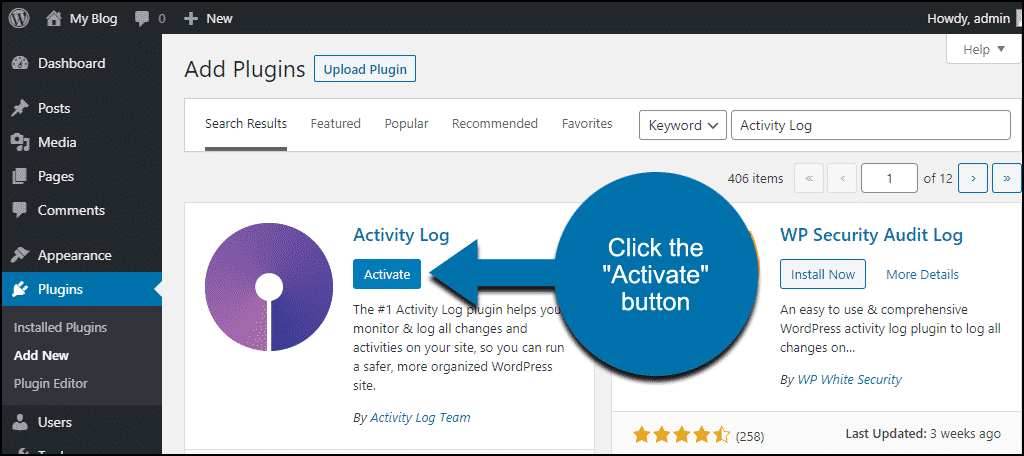Click Upload Plugin button
This screenshot has height=456, width=1024.
click(365, 69)
